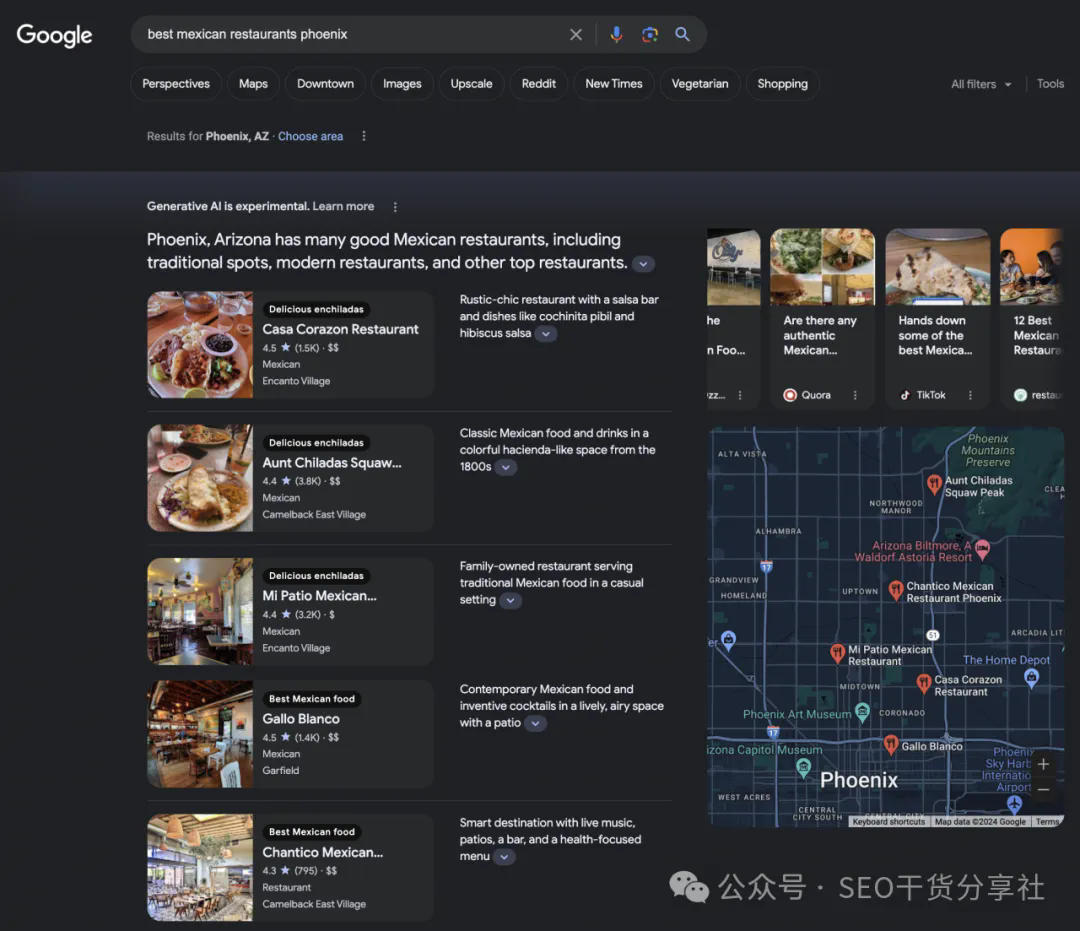1080x931 pixels.
Task: Click the TikTok source icon
Action: [x=905, y=395]
